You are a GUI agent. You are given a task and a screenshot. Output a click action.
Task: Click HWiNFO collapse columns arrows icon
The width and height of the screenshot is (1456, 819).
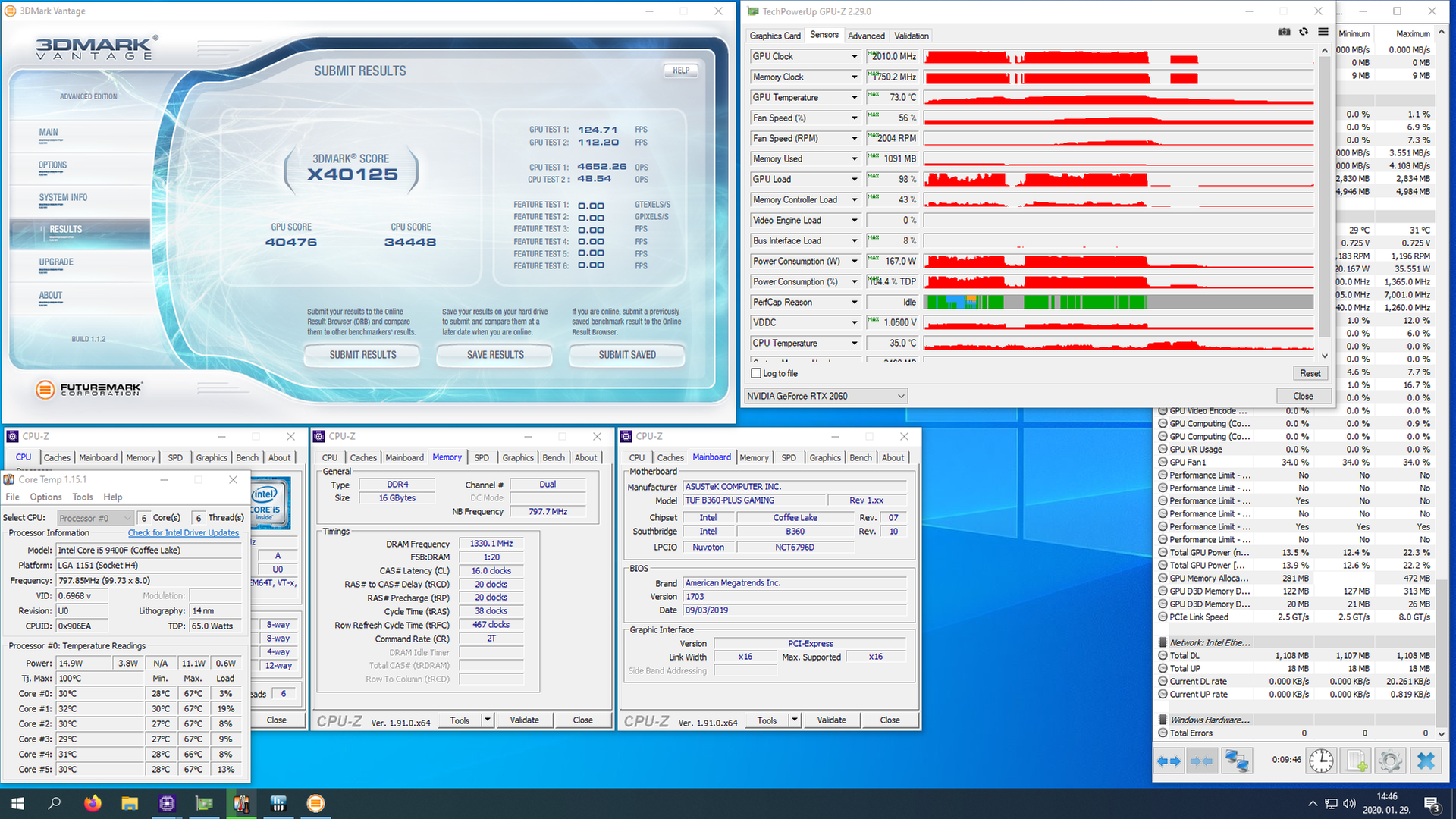(1201, 761)
